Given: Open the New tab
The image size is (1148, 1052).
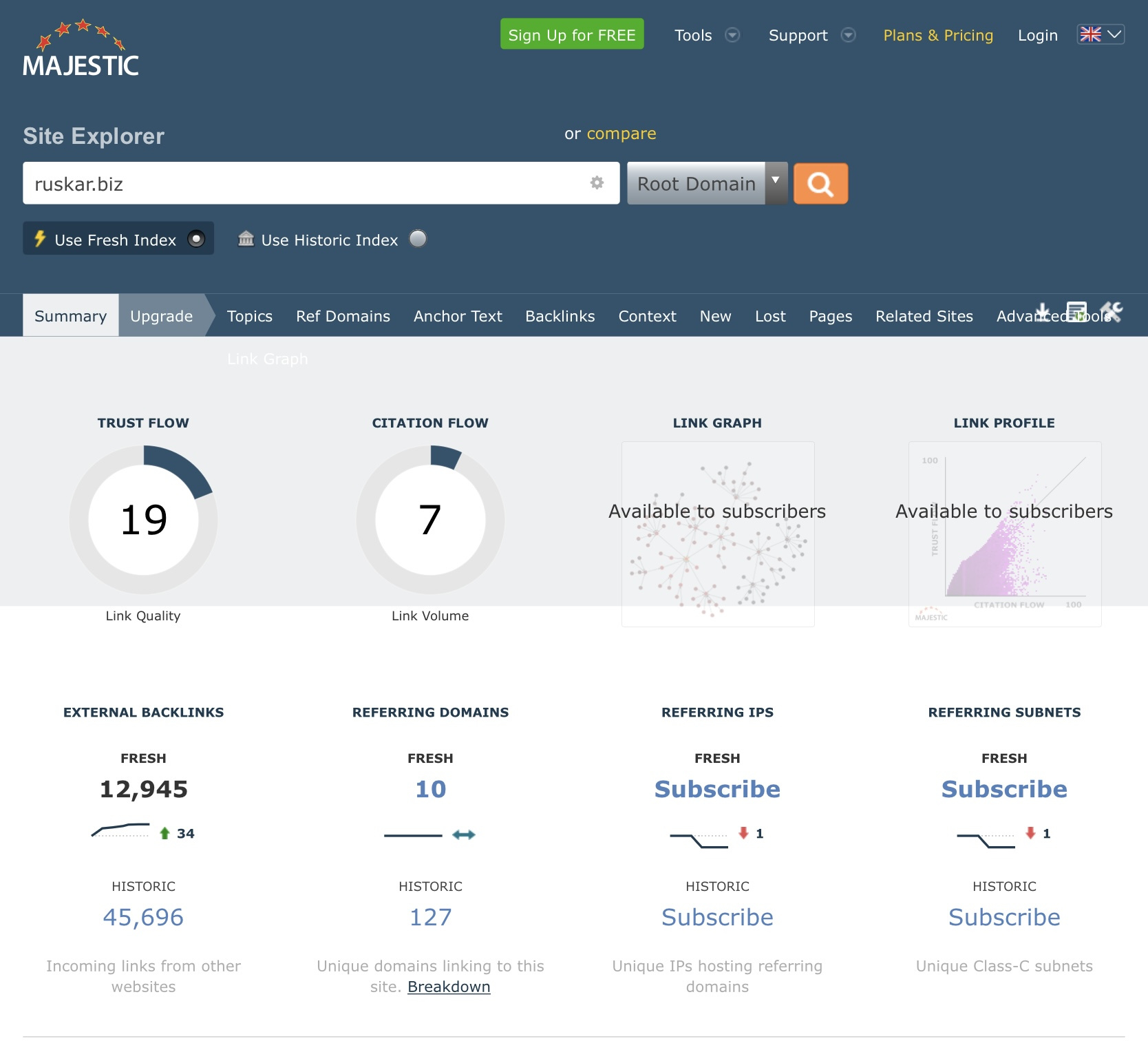Looking at the screenshot, I should point(716,316).
